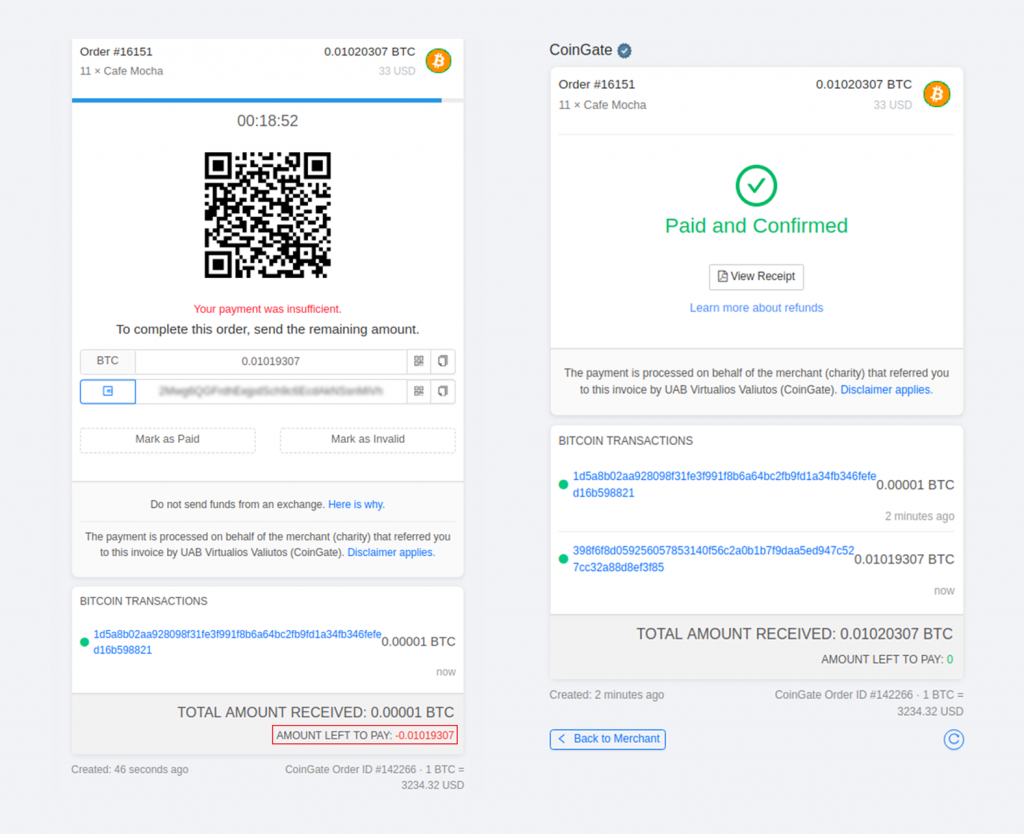Select the BTC amount field showing 0.01019307
Screen dimensions: 1024x834
tap(271, 361)
